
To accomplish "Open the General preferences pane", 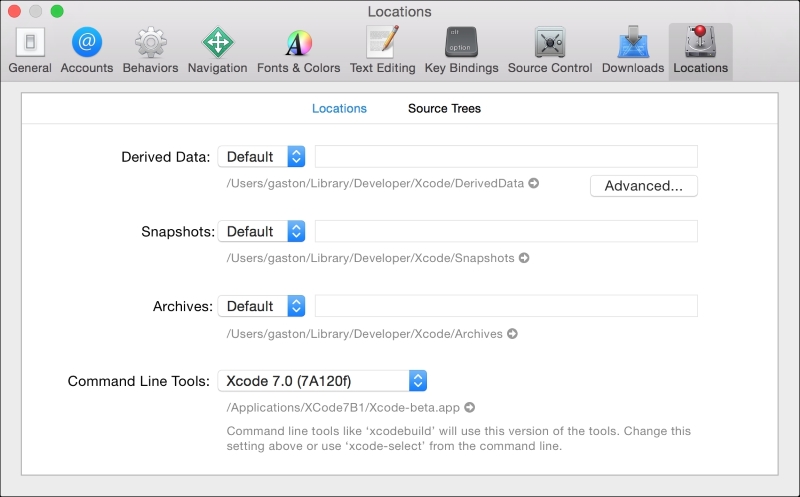I will click(x=29, y=50).
